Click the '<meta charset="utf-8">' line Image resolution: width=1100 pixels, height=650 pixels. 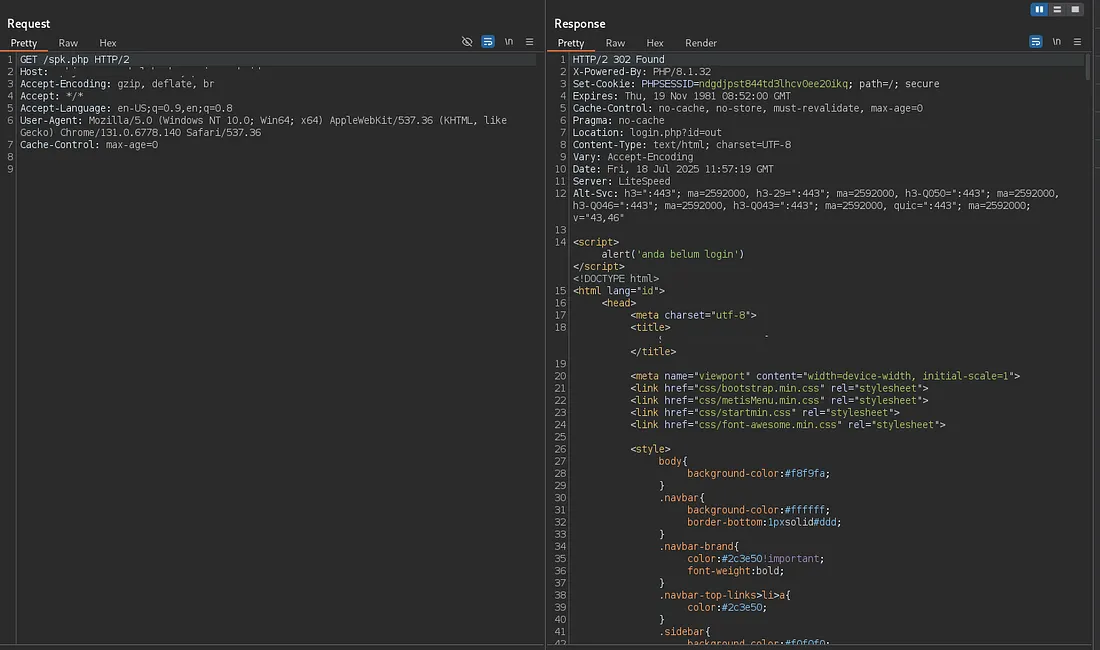pos(693,315)
